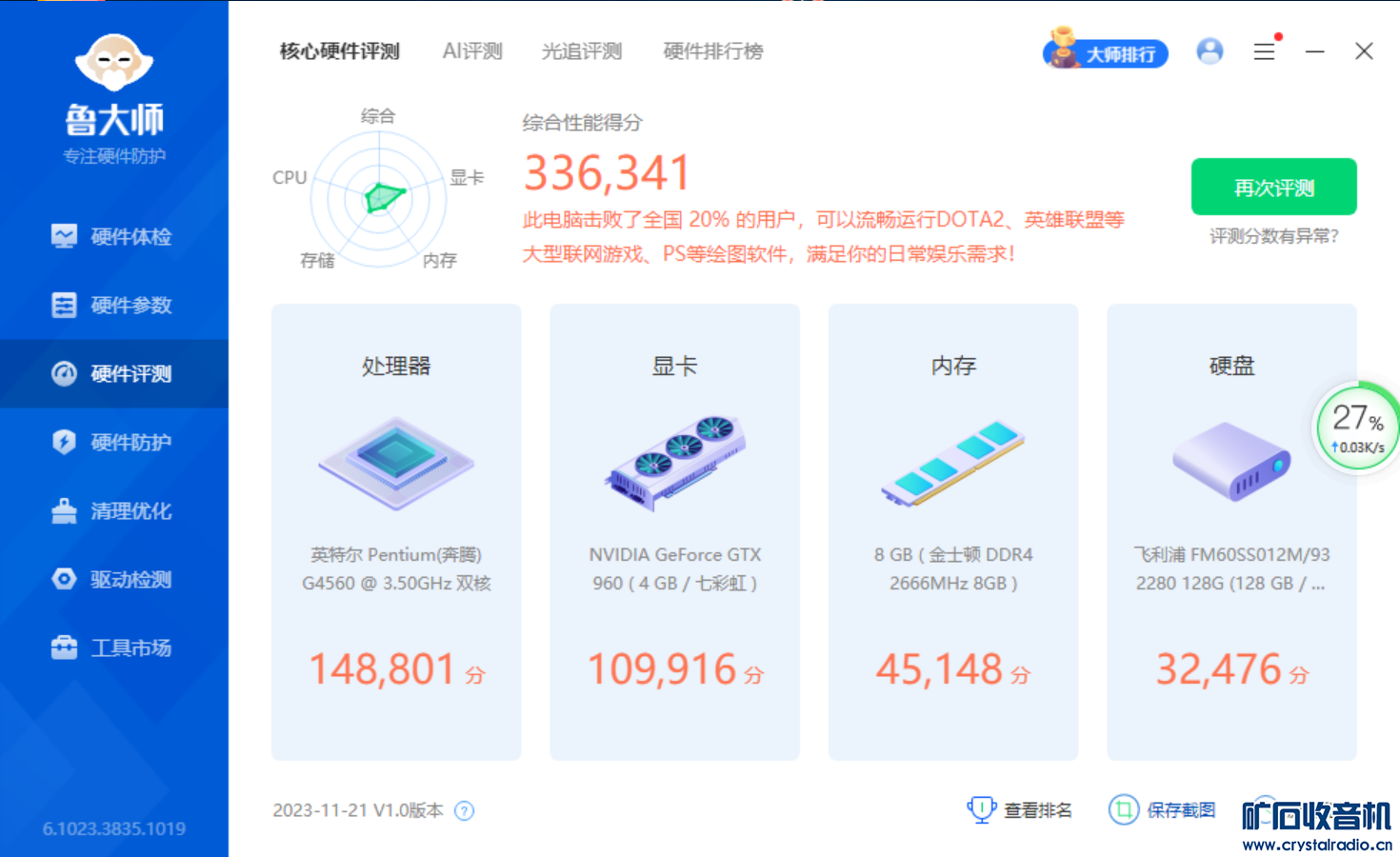The height and width of the screenshot is (857, 1400).
Task: Open 硬件参数 hardware parameters sidebar icon
Action: pyautogui.click(x=64, y=305)
